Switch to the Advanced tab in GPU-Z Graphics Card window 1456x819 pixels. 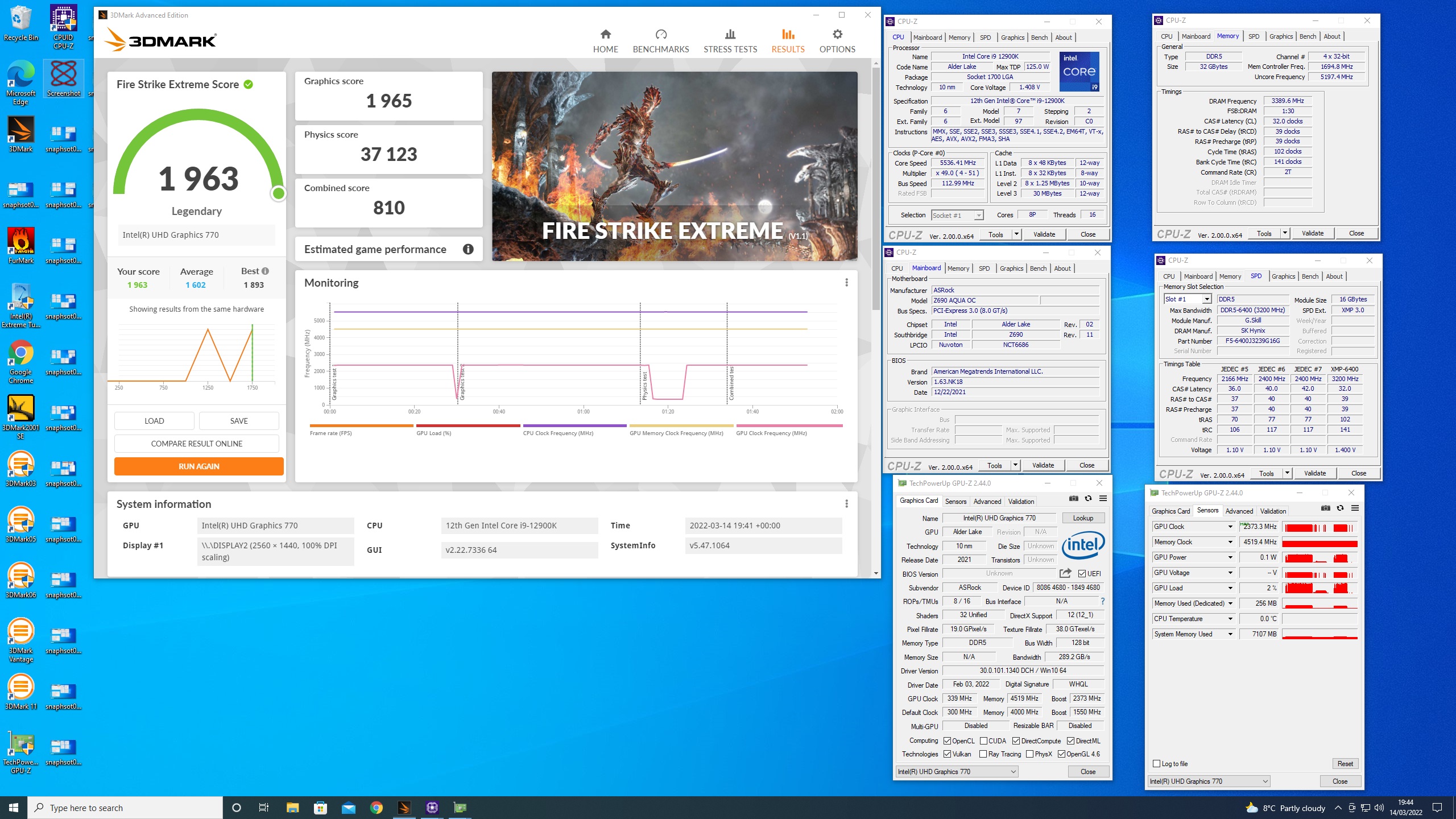click(x=987, y=501)
